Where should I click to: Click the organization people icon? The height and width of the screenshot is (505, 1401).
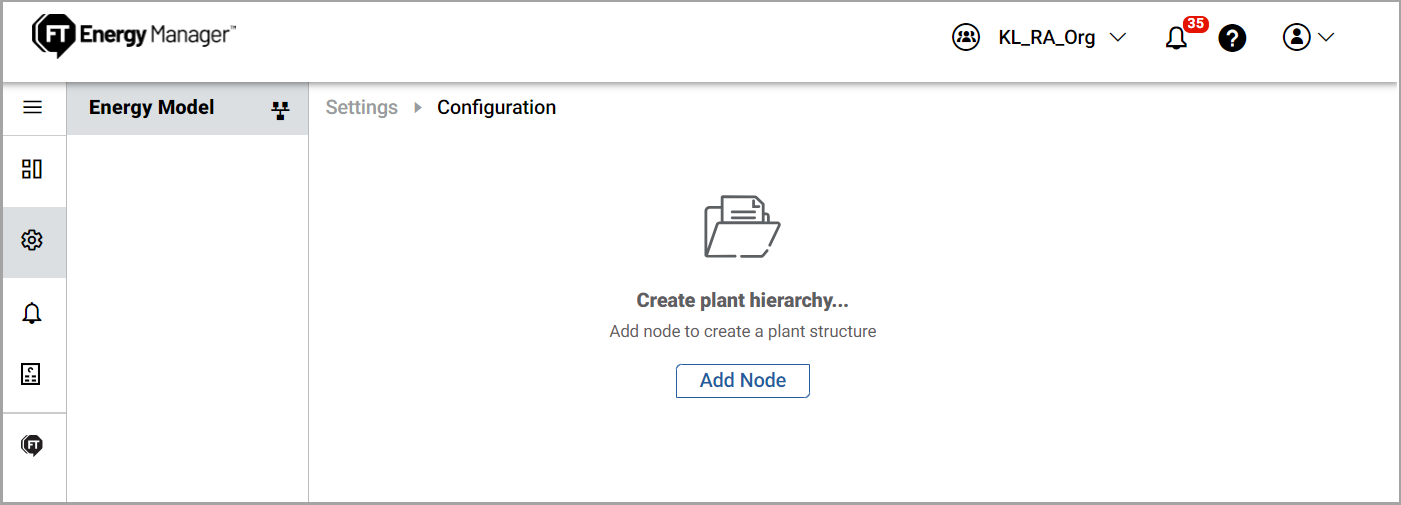point(965,38)
